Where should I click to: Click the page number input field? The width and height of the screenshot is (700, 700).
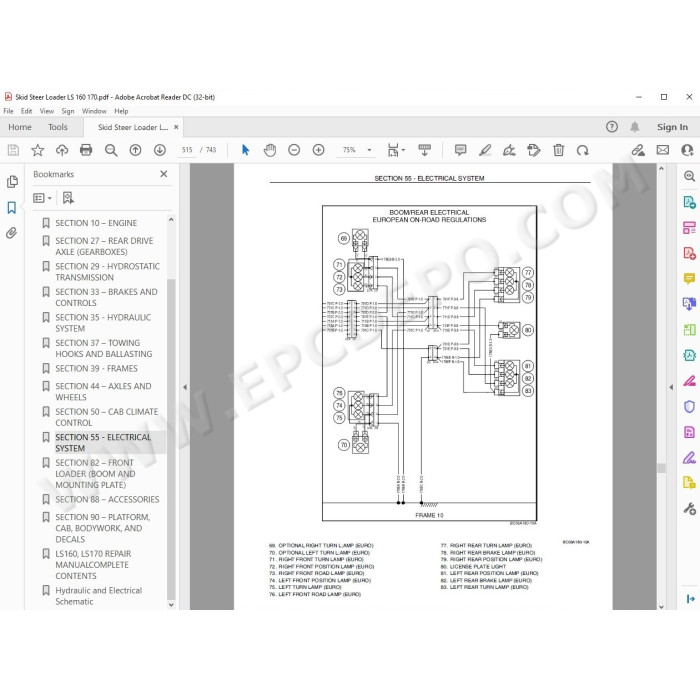pos(187,150)
